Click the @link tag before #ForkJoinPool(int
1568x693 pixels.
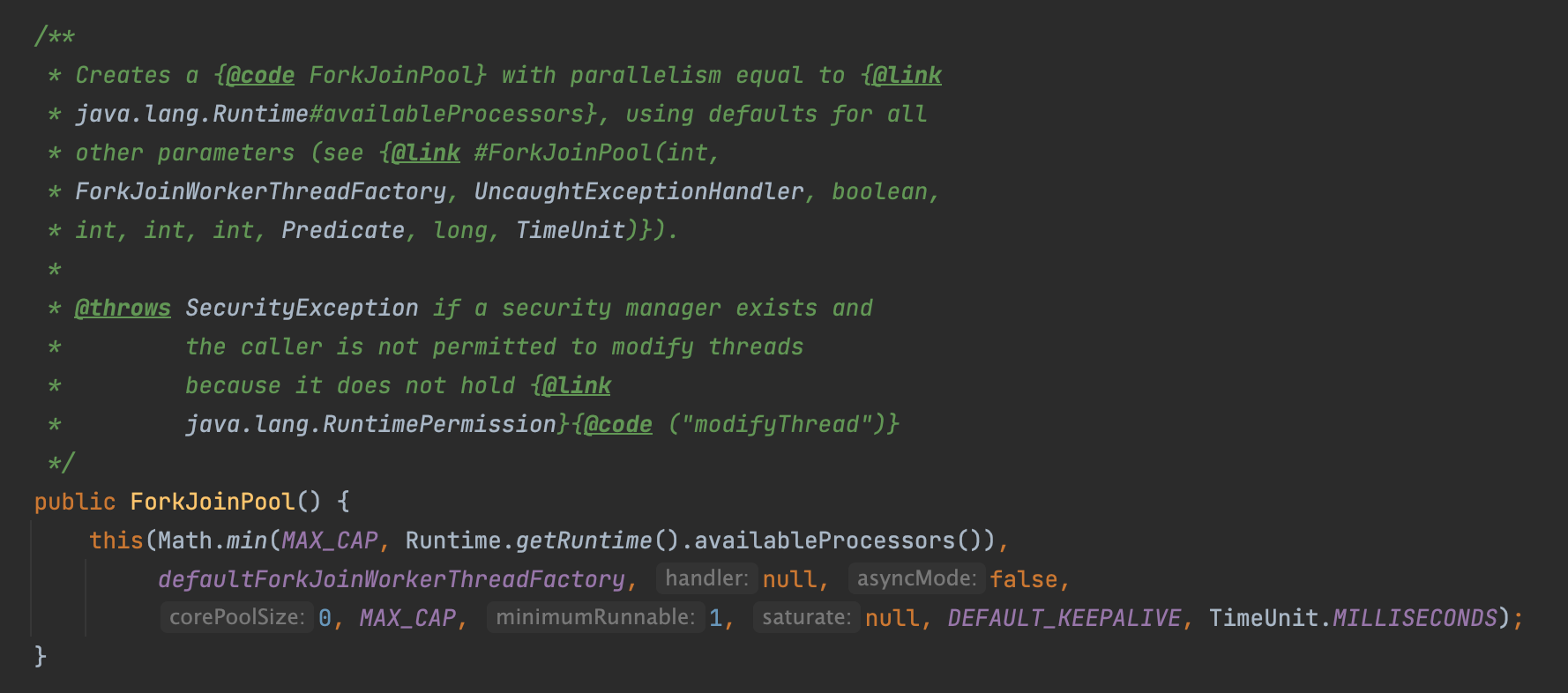point(426,153)
